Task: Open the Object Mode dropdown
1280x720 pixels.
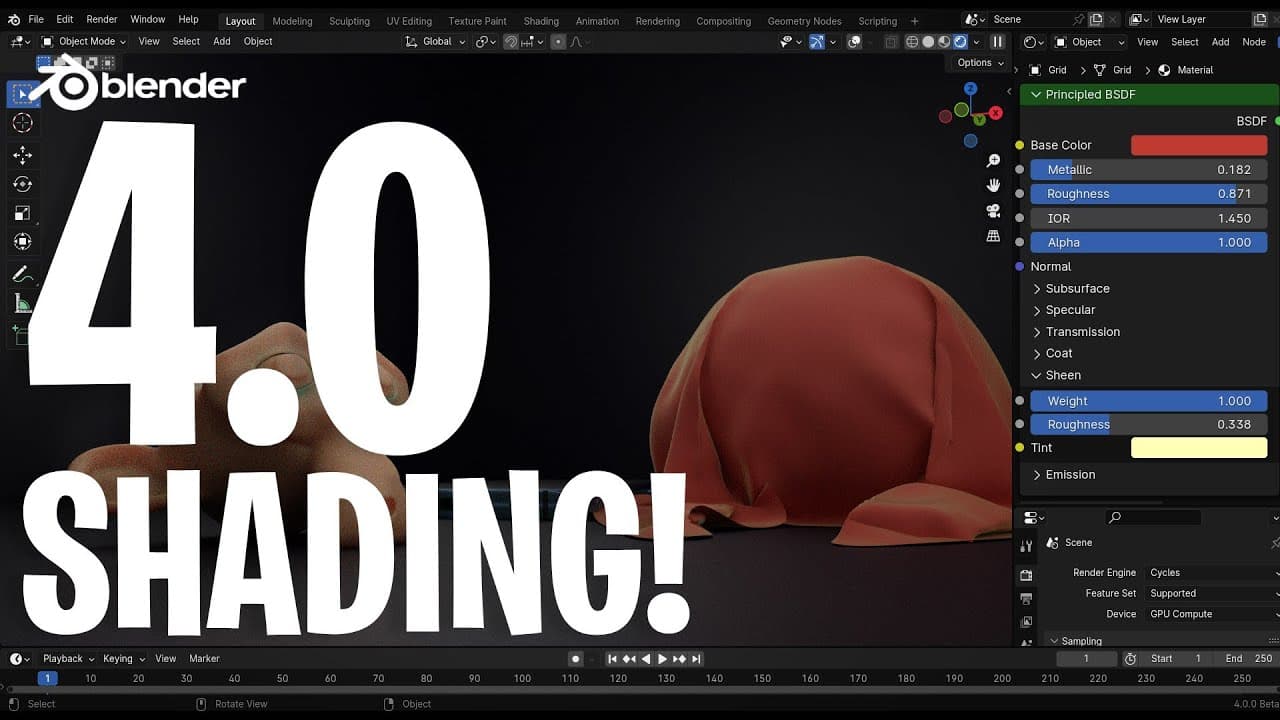Action: pyautogui.click(x=84, y=42)
